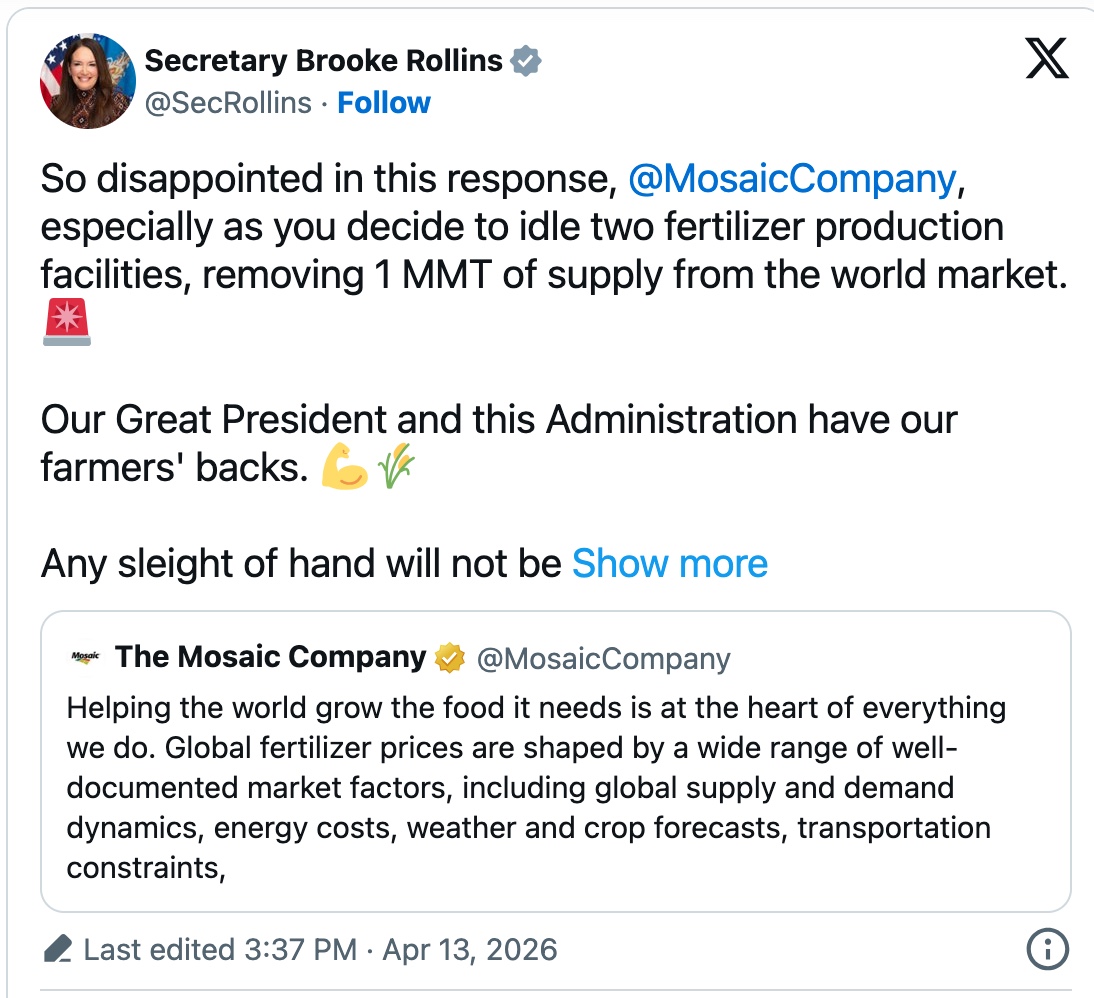Click the quoted @MosaicCompany handle
This screenshot has width=1094, height=998.
click(603, 659)
